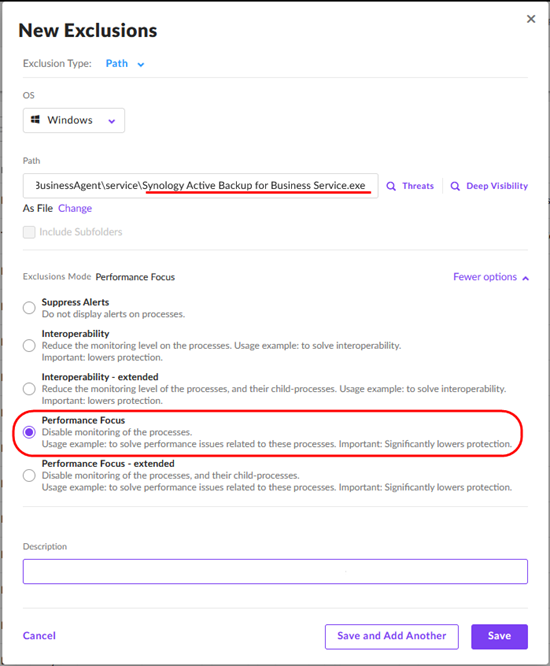The width and height of the screenshot is (550, 666).
Task: Click the Threats magnifier search icon
Action: coord(391,186)
